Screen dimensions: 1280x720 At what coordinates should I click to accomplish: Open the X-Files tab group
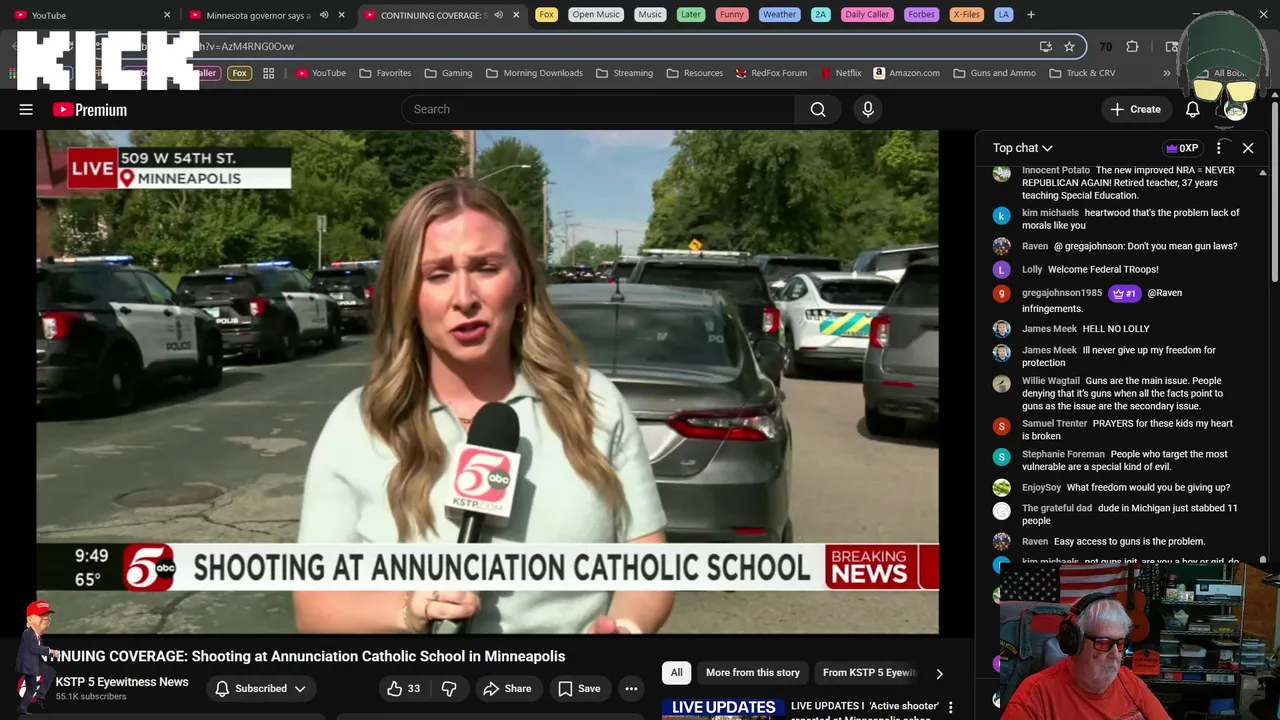(x=967, y=15)
